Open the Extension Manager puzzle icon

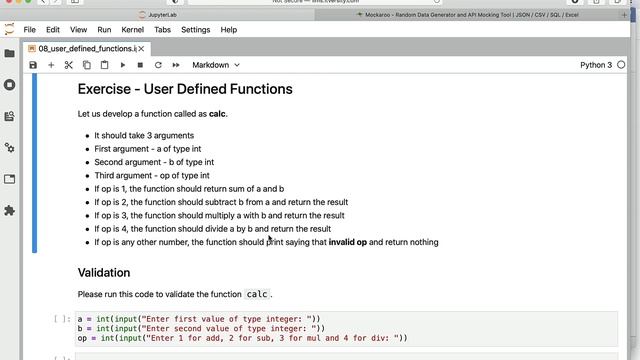click(x=9, y=211)
